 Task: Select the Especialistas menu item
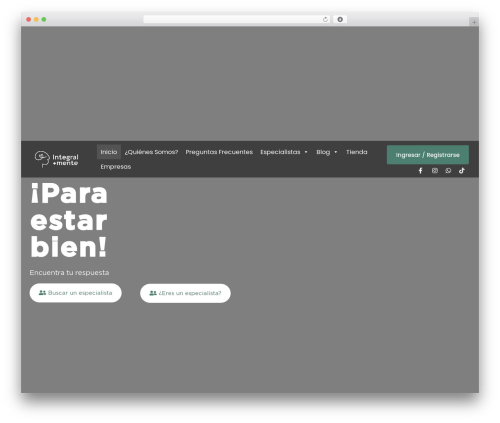pos(280,152)
